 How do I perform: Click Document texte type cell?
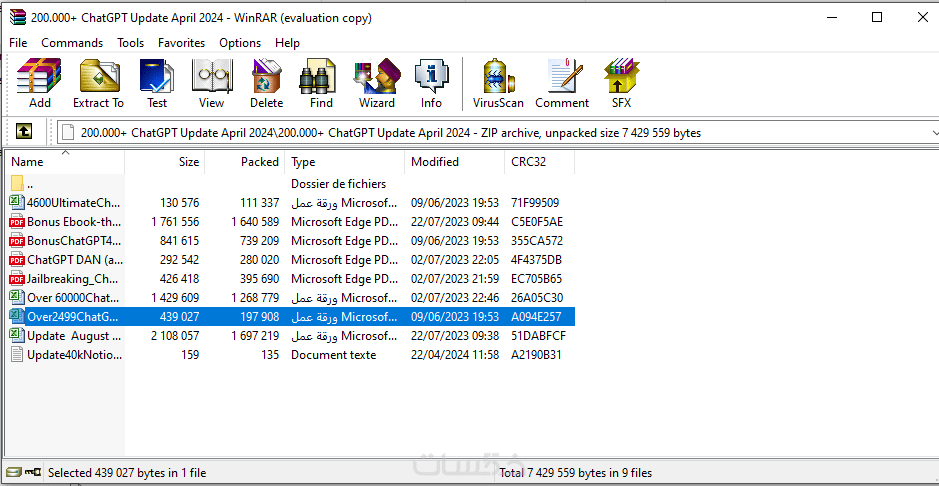click(x=333, y=355)
